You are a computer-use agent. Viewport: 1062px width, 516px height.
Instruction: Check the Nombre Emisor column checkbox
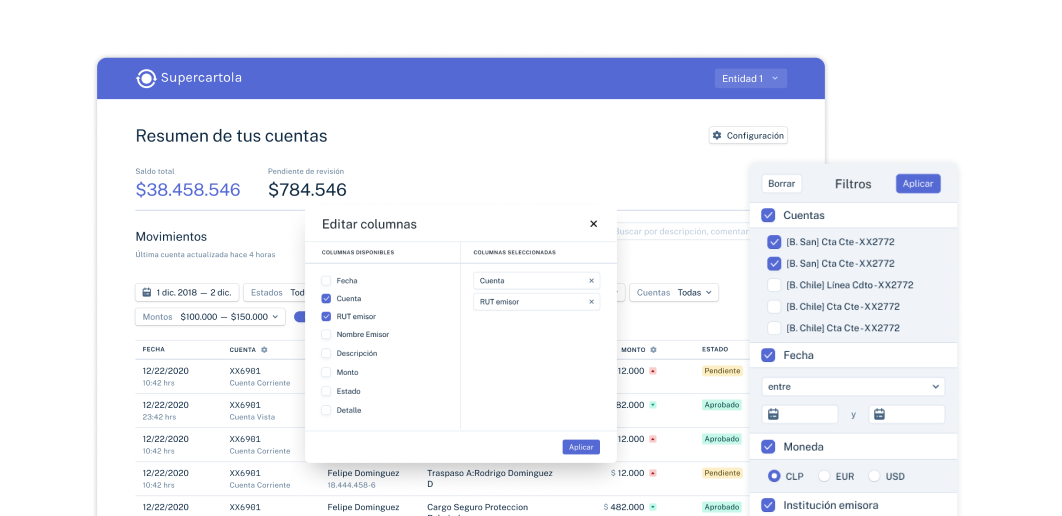point(326,335)
